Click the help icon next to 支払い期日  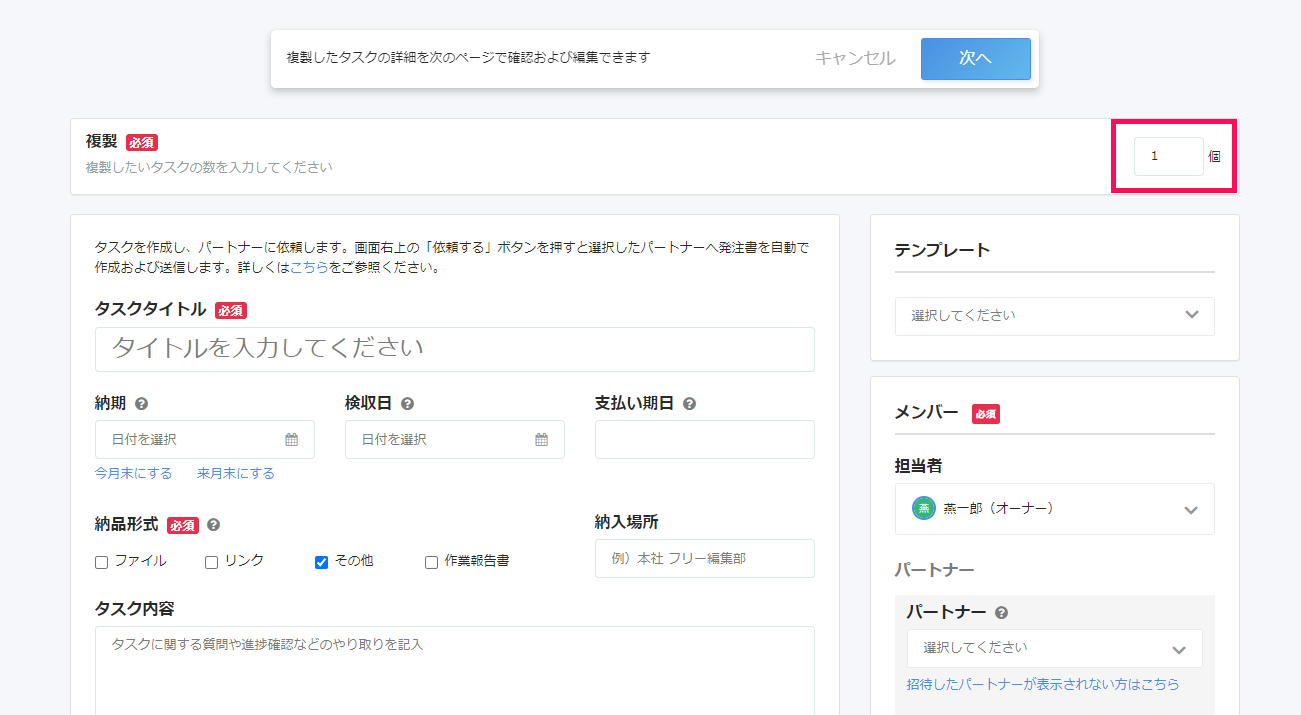pyautogui.click(x=689, y=404)
